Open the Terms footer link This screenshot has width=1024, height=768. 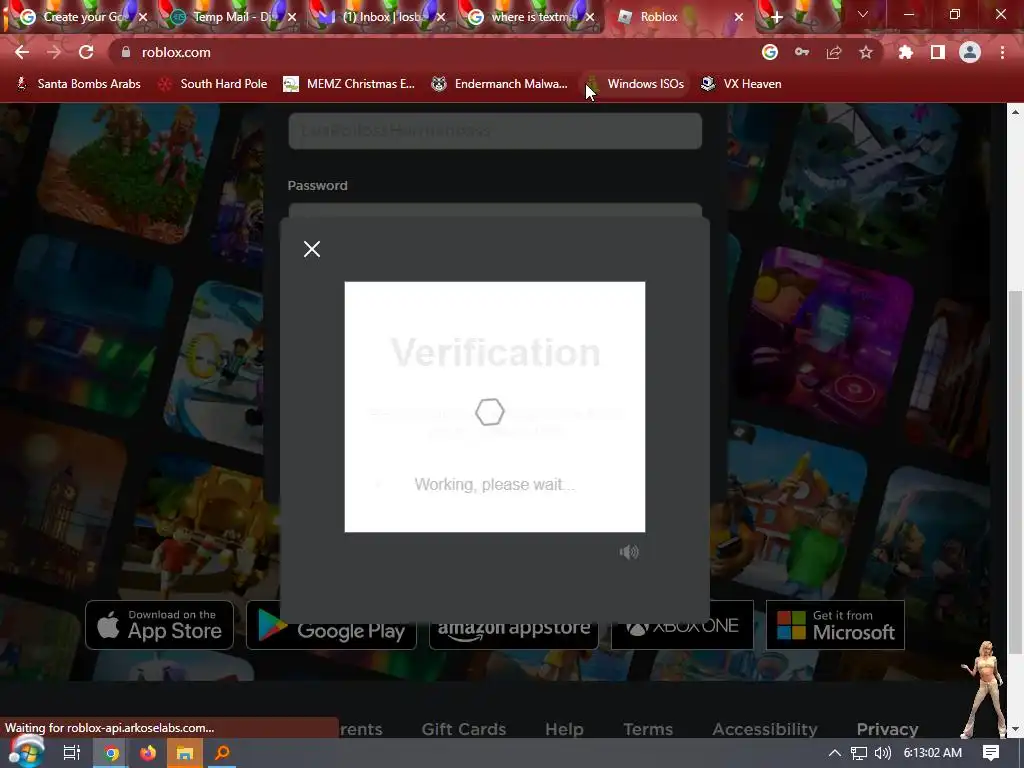648,729
